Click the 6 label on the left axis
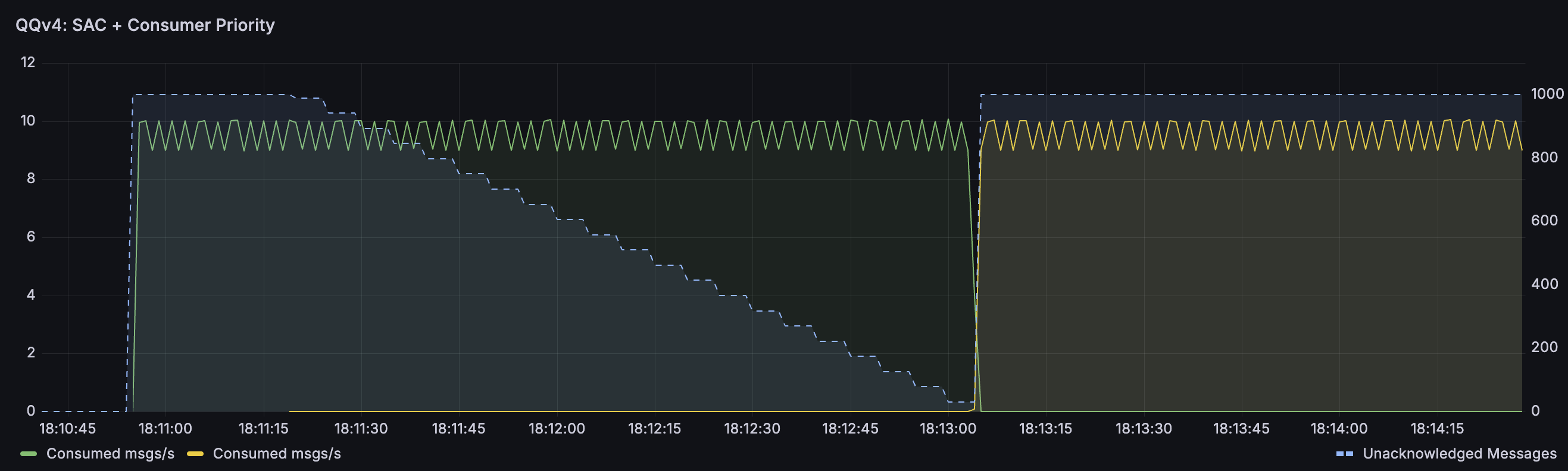Screen dimensions: 1568x471 click(x=31, y=237)
